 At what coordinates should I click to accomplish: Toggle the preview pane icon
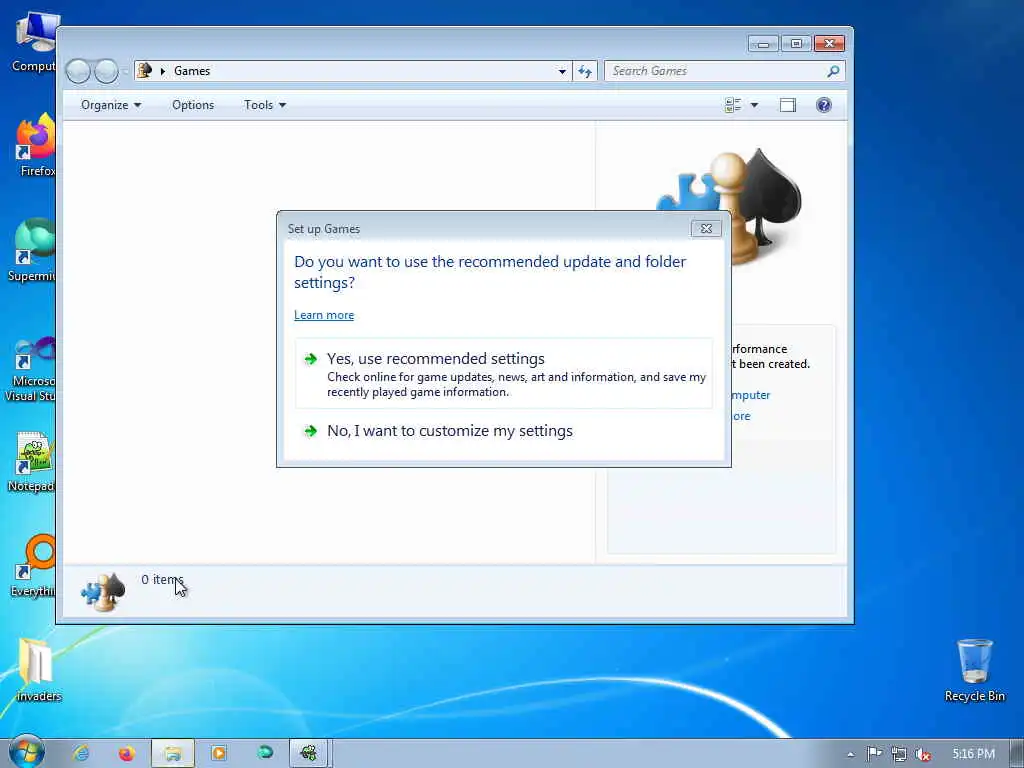(788, 105)
